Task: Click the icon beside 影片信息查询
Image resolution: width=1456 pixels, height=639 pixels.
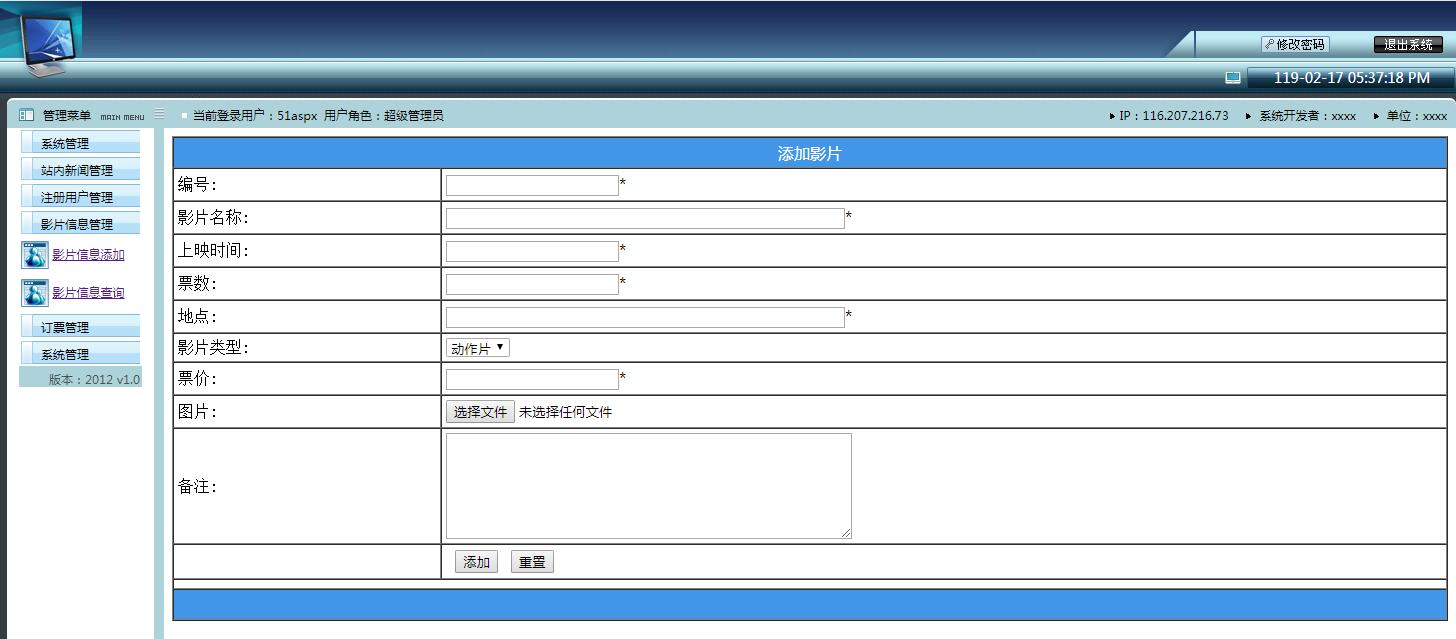Action: (x=35, y=293)
